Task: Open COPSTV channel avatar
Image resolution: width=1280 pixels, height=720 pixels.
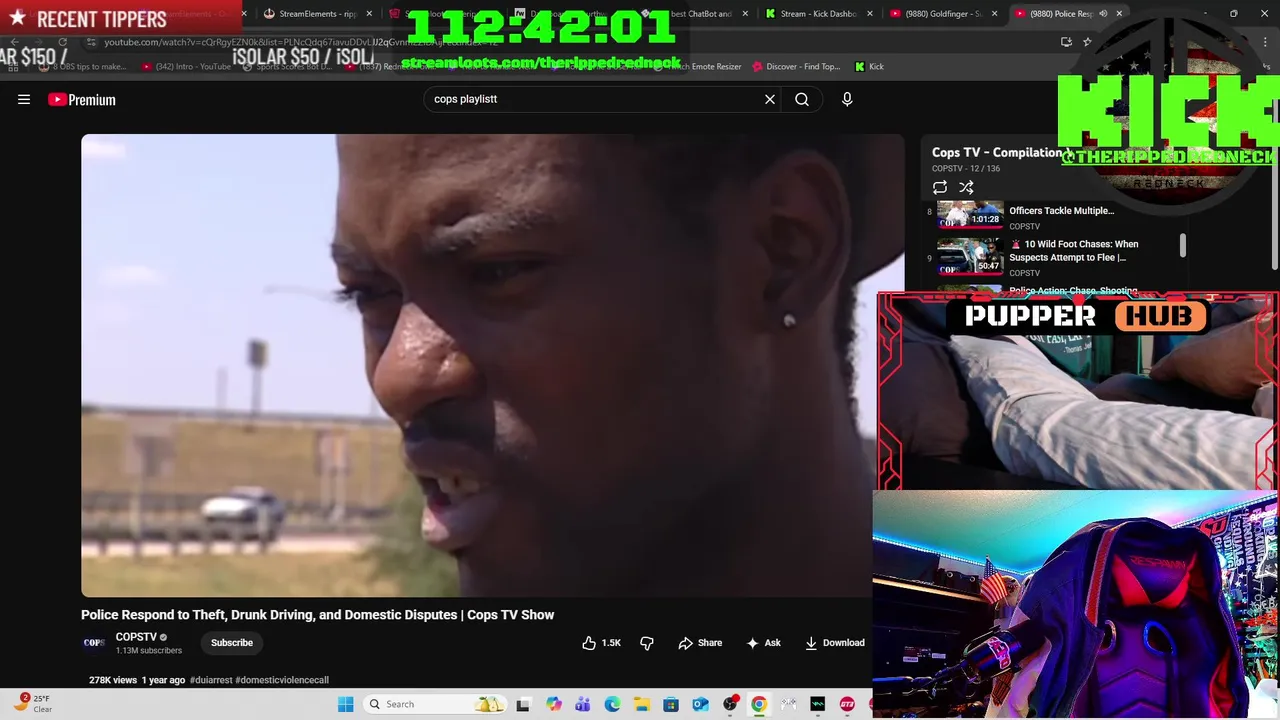Action: pyautogui.click(x=94, y=643)
